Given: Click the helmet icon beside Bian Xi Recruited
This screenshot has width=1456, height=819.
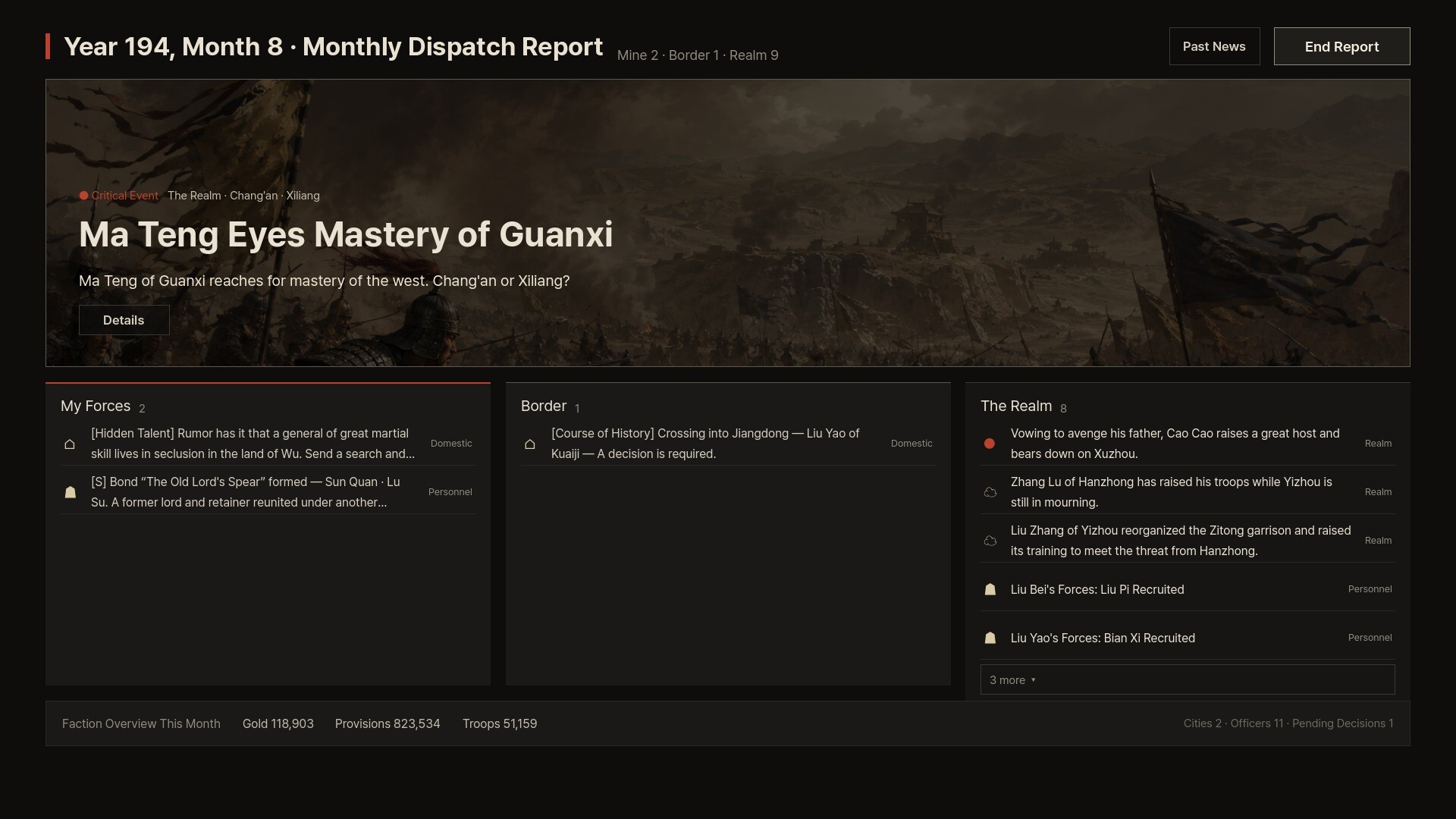Looking at the screenshot, I should (x=990, y=638).
